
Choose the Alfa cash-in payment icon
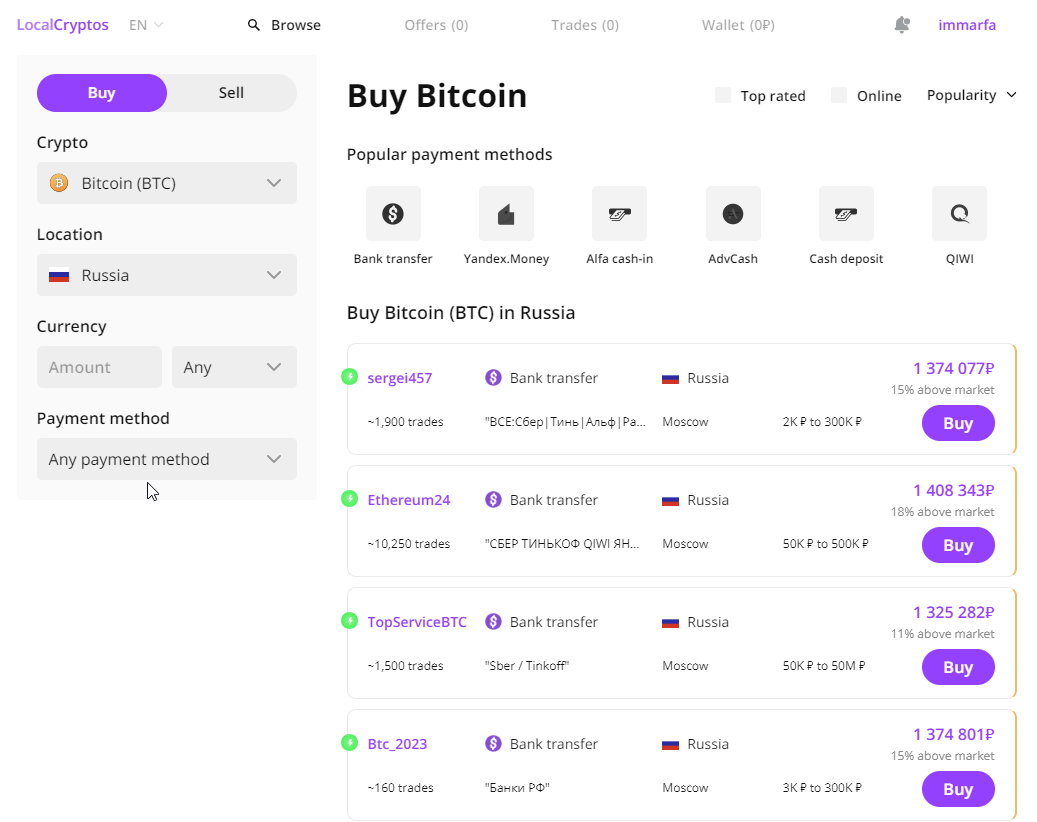pos(619,213)
